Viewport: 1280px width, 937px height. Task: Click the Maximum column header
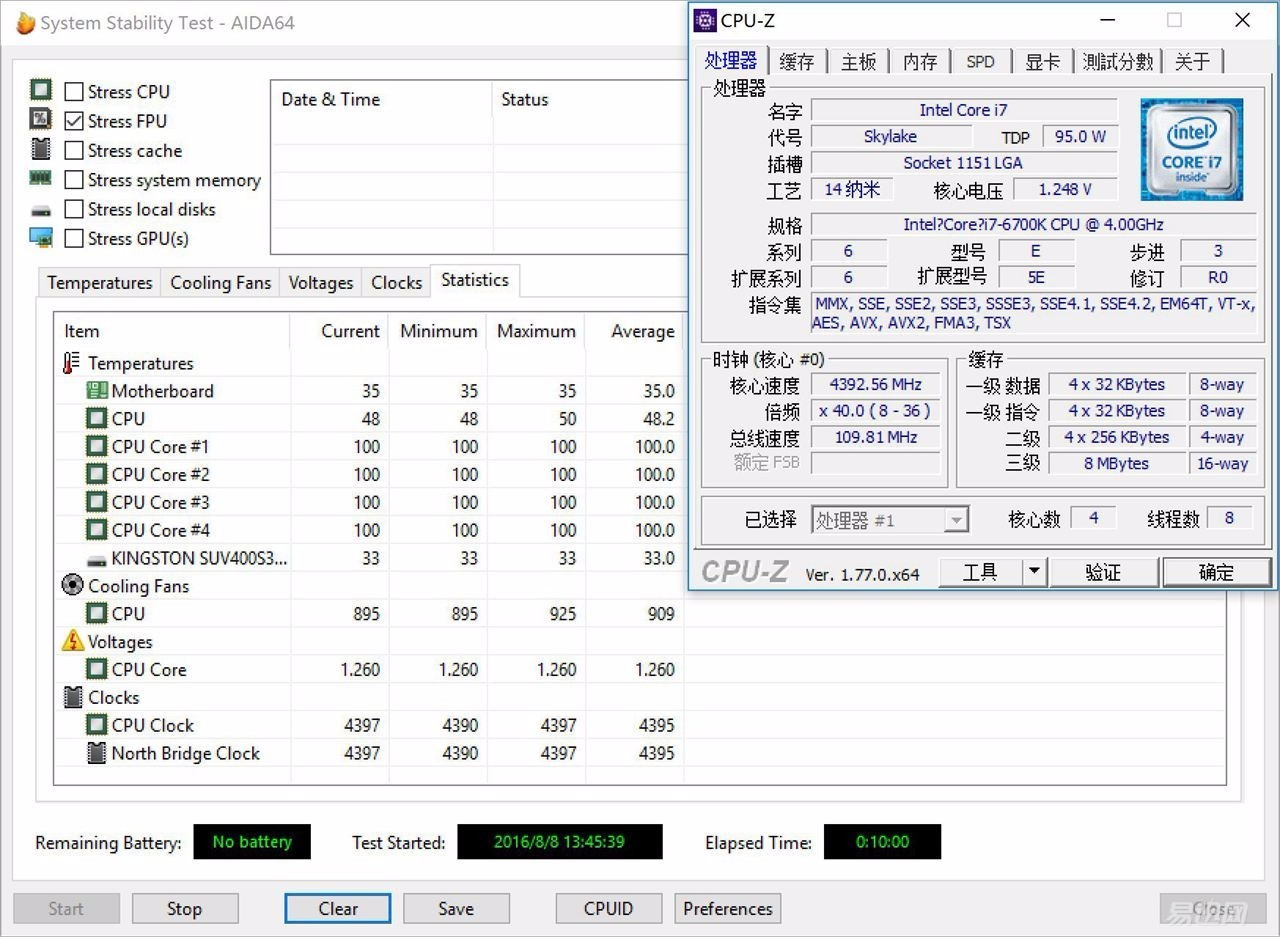tap(536, 331)
